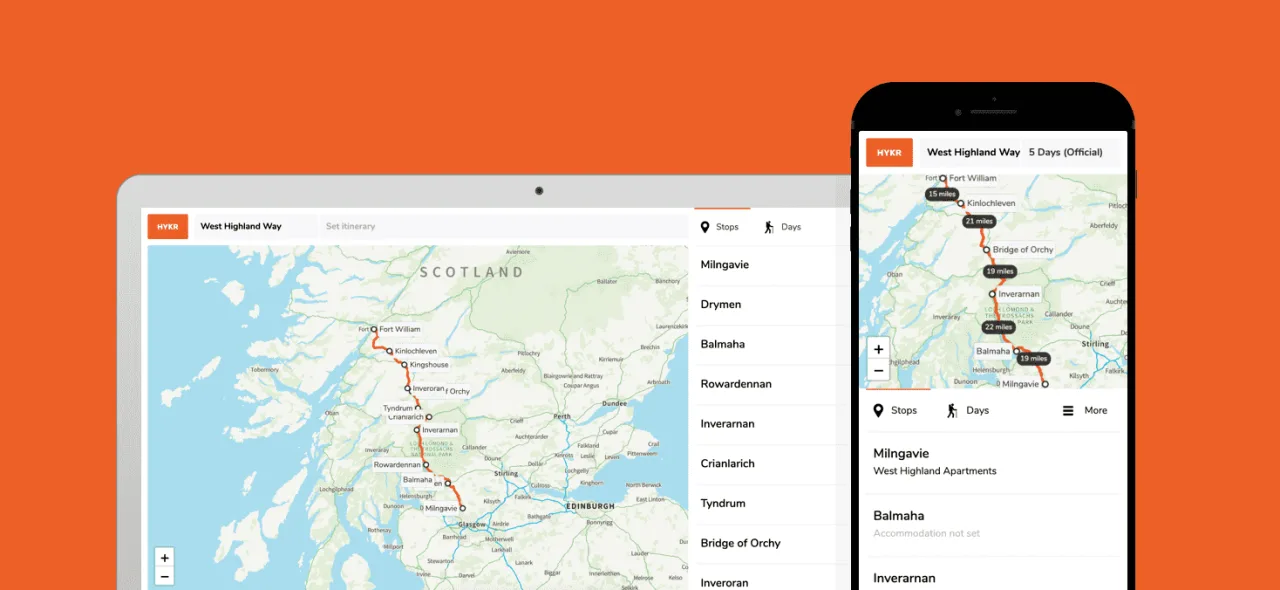Click Inverarnan marker on laptop map
Image resolution: width=1280 pixels, height=590 pixels.
coord(417,431)
